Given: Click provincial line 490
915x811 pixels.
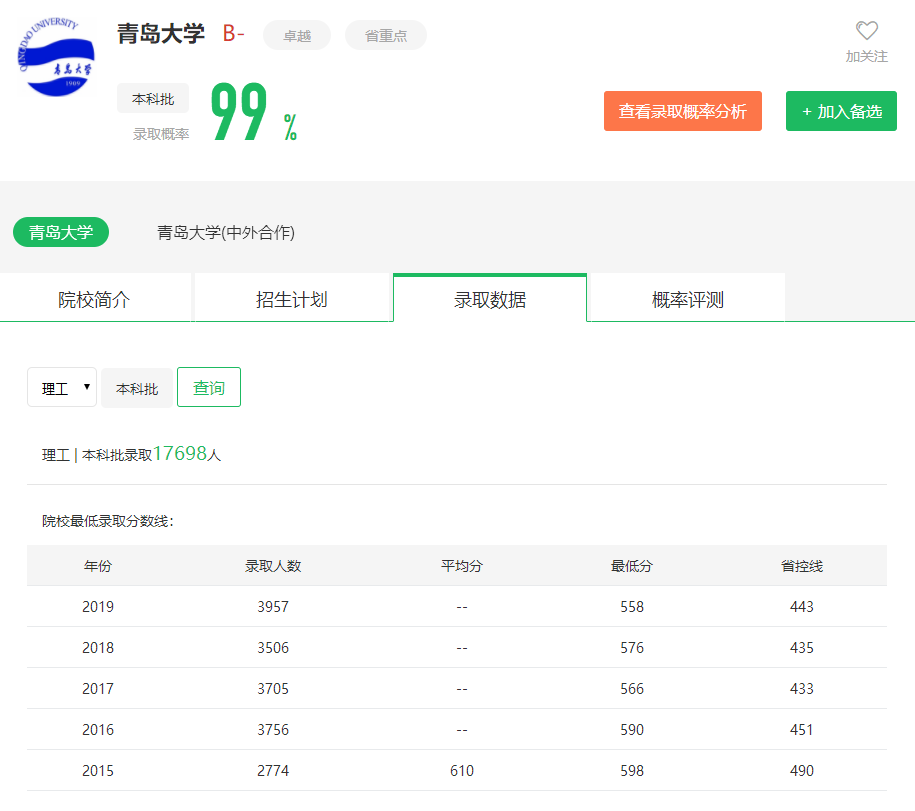Looking at the screenshot, I should coord(802,771).
